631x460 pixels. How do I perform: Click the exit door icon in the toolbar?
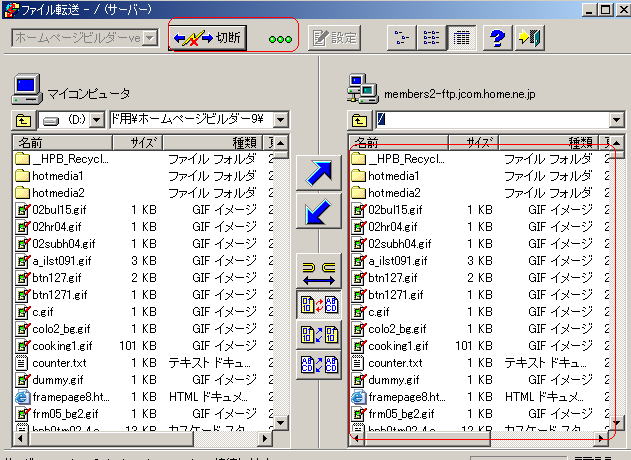coord(528,38)
